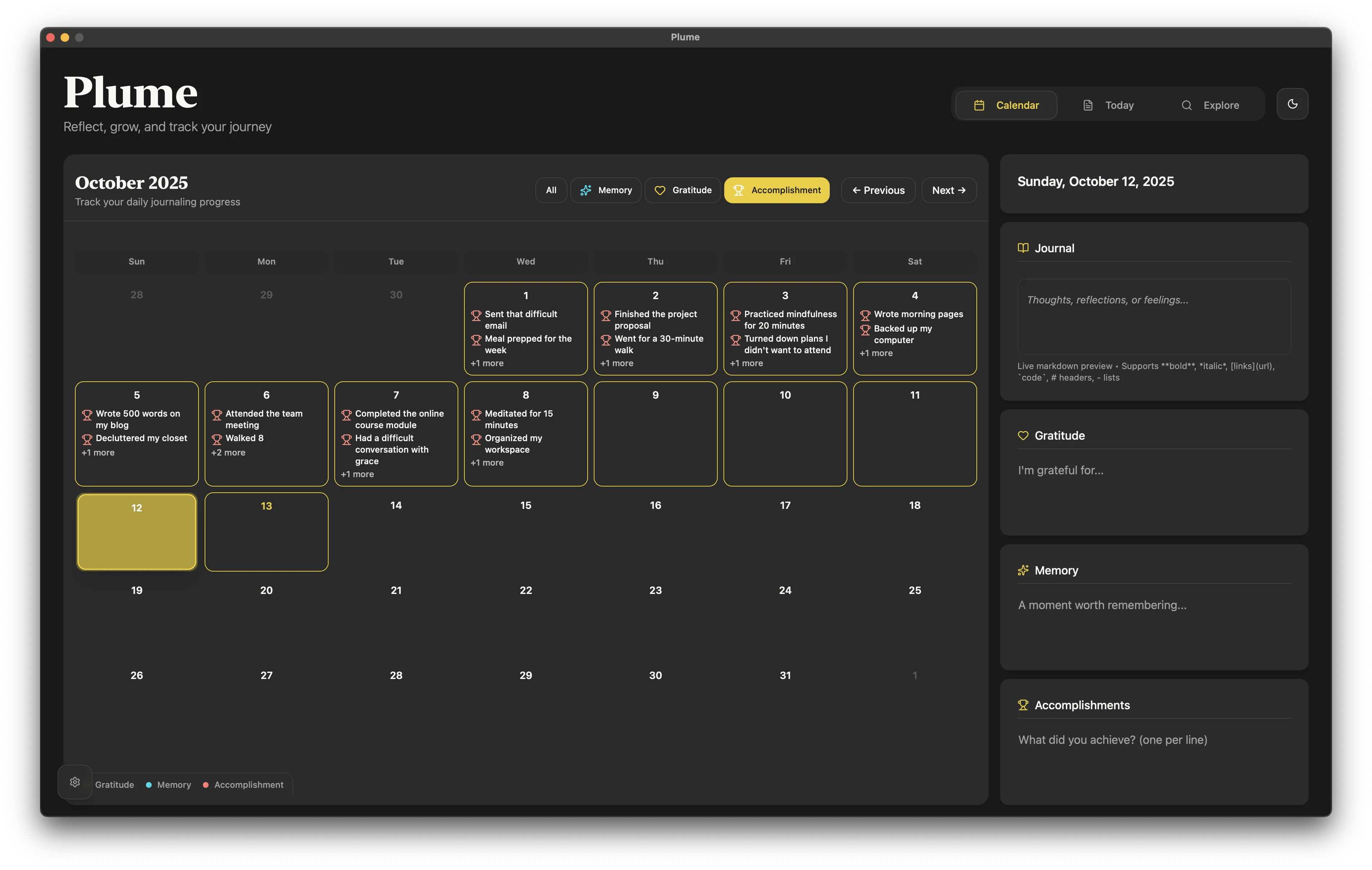The image size is (1372, 870).
Task: Click into the Journal thoughts text field
Action: pyautogui.click(x=1154, y=316)
